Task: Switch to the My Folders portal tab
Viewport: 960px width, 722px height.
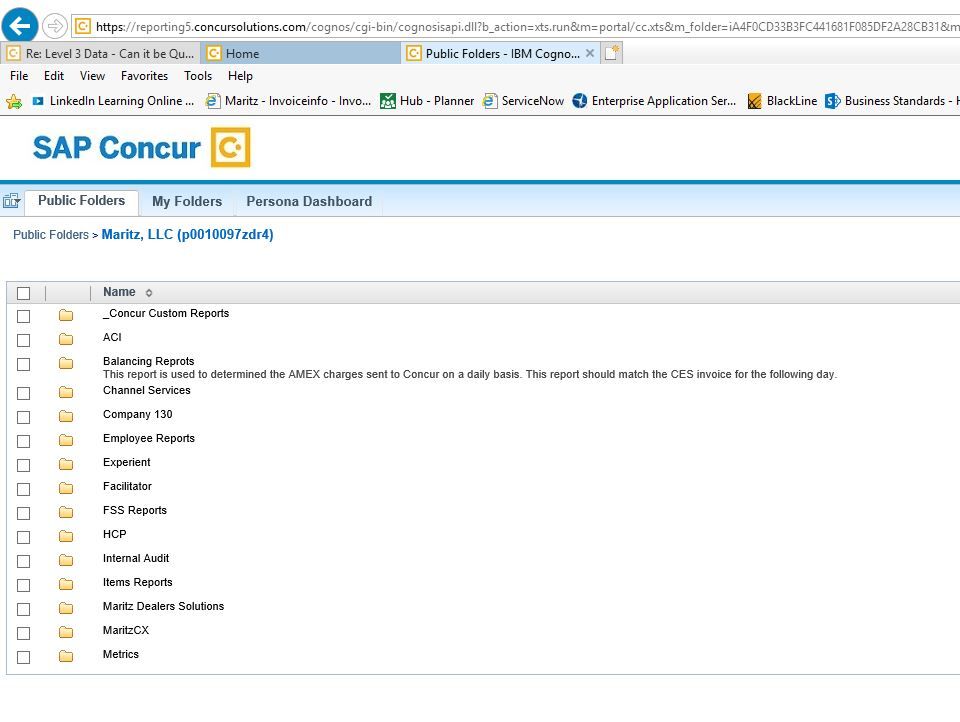Action: tap(187, 201)
